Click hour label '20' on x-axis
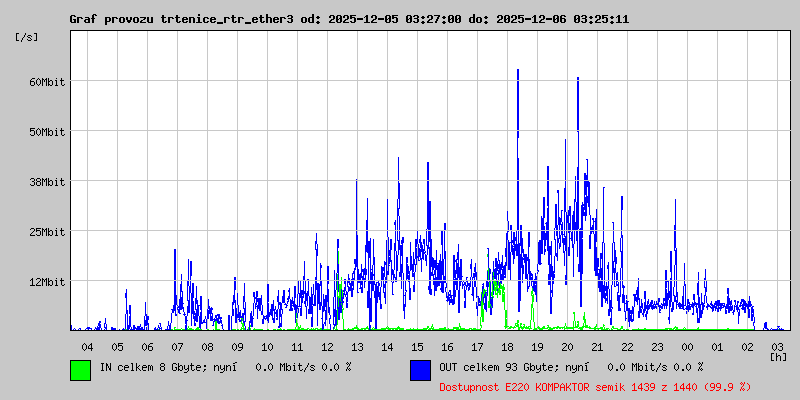Screen dimensions: 800x400 coord(567,347)
